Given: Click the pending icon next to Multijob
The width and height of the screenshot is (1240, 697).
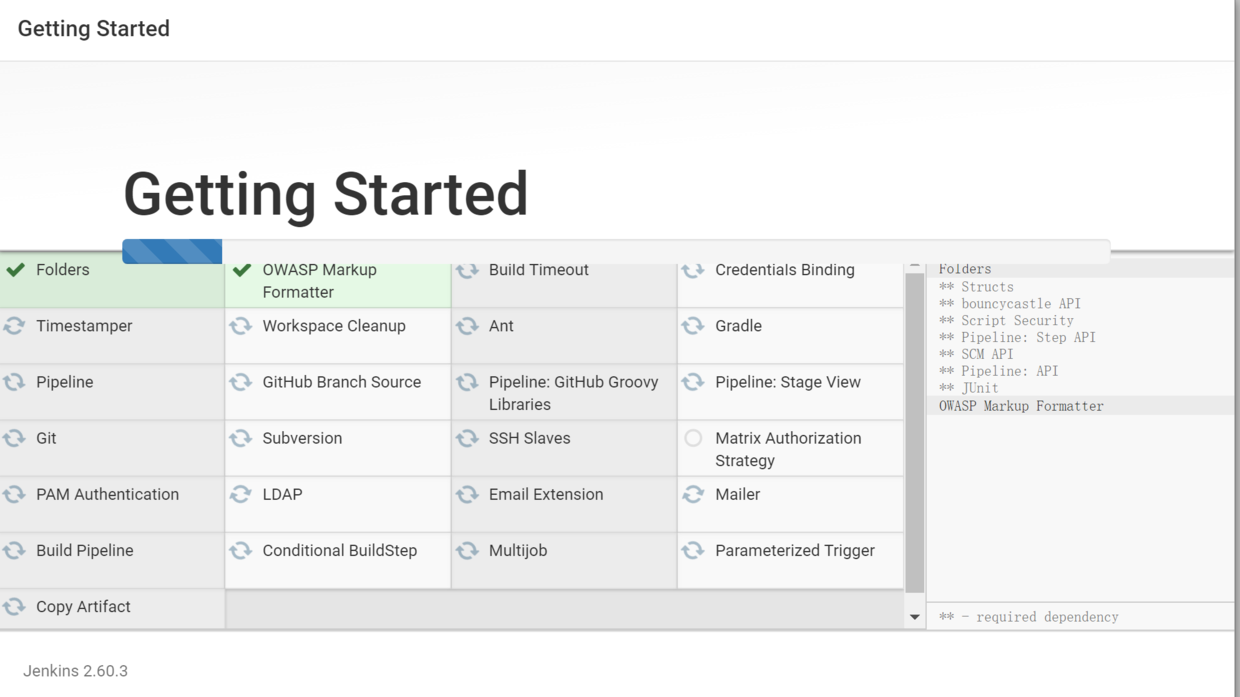Looking at the screenshot, I should point(467,550).
